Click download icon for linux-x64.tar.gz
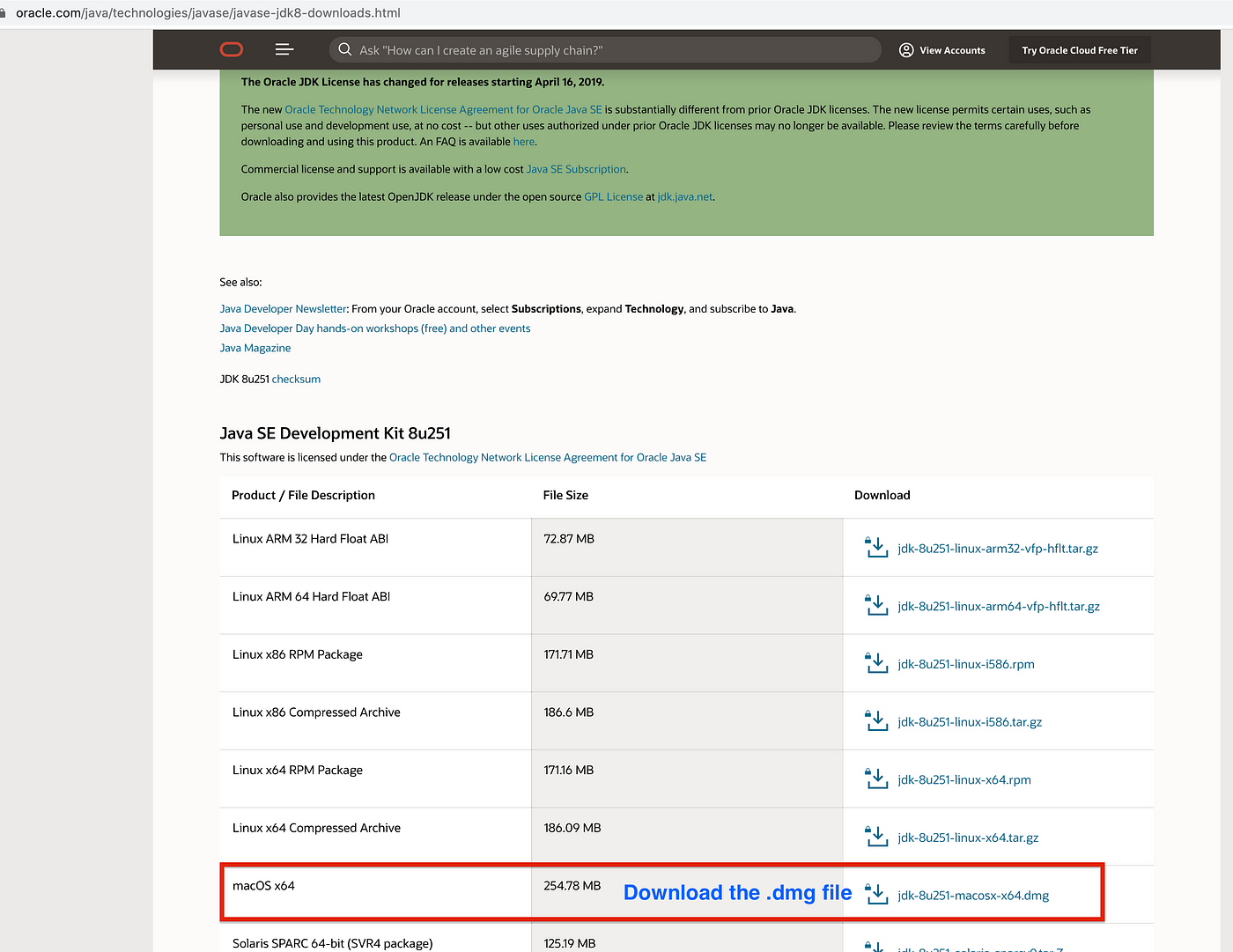 tap(876, 837)
